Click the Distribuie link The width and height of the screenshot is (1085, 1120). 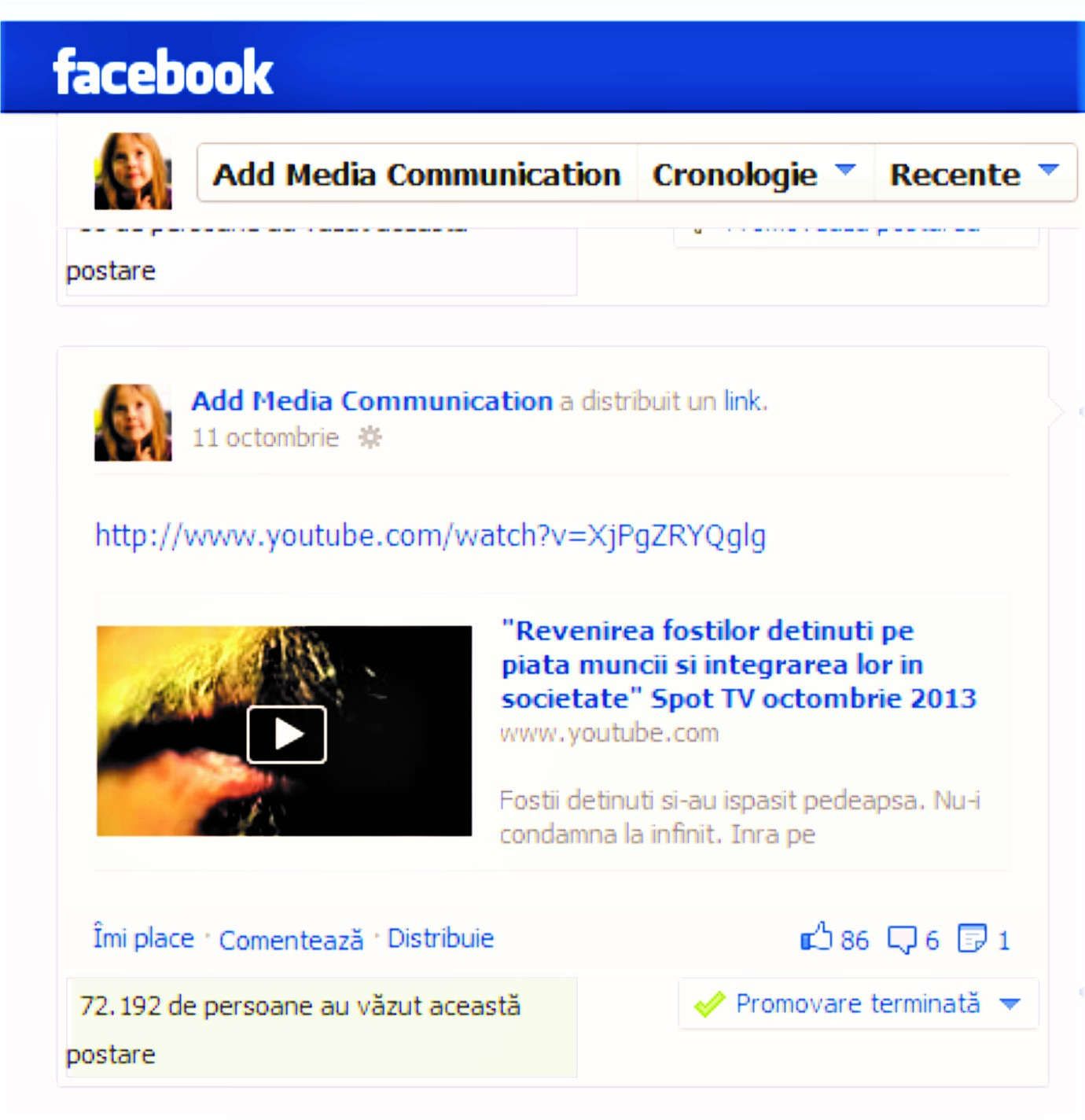click(440, 938)
